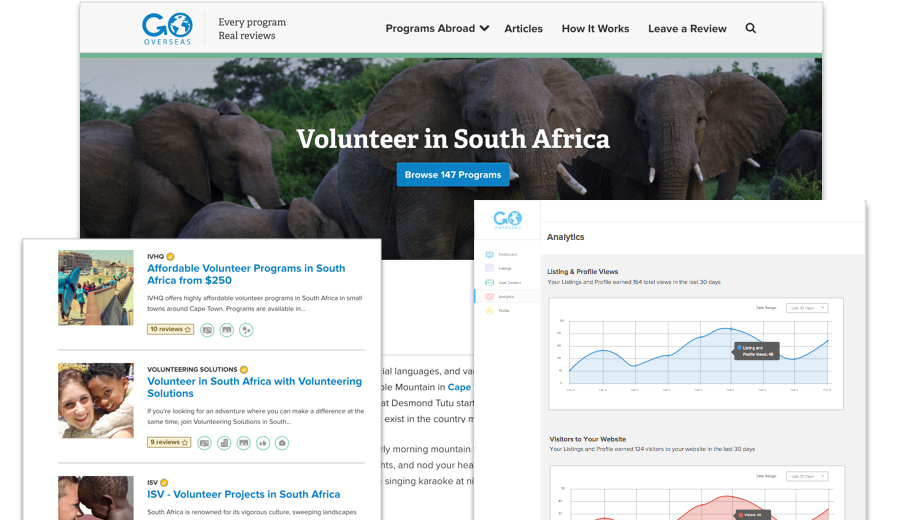Open the Articles menu item

523,28
